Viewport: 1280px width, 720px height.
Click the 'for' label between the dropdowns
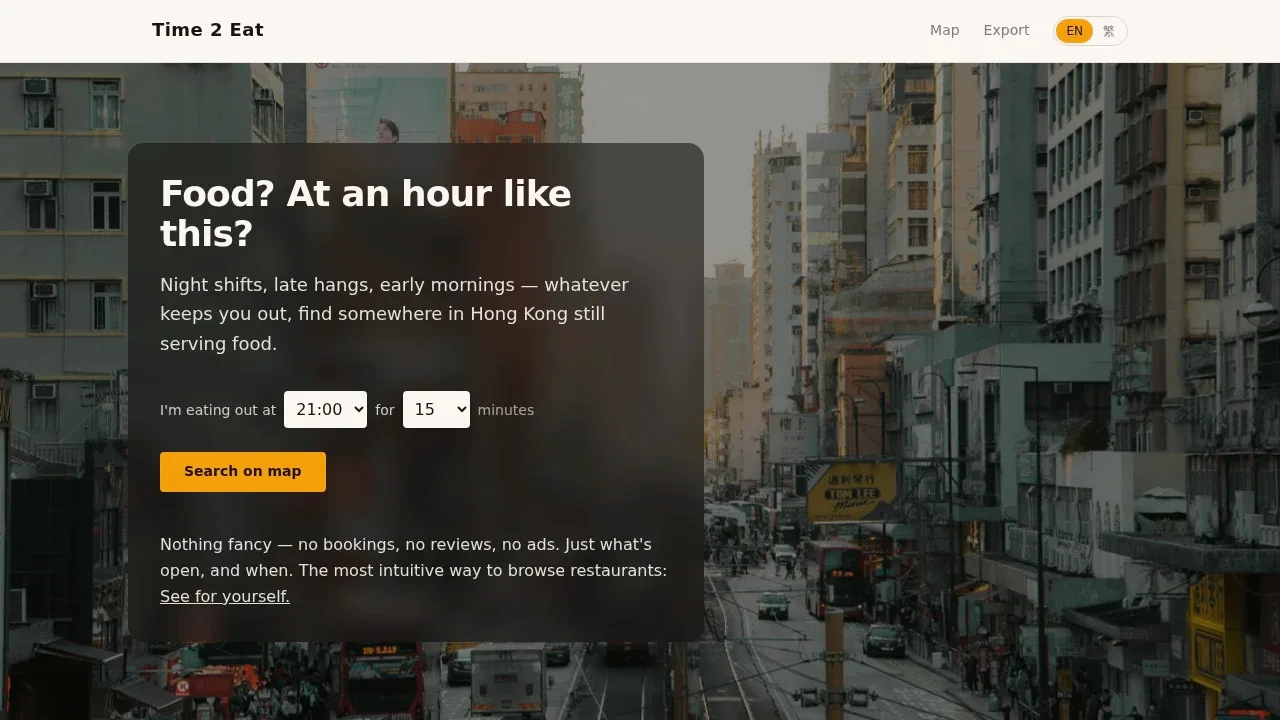pos(385,410)
